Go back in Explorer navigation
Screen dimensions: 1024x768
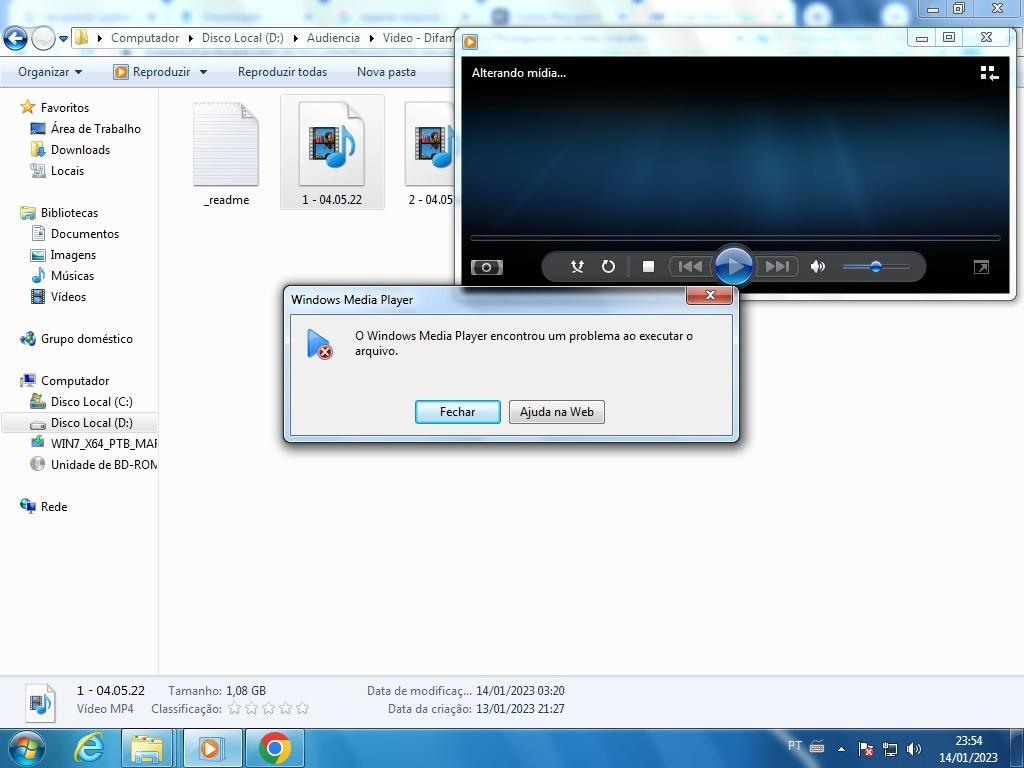pos(16,39)
